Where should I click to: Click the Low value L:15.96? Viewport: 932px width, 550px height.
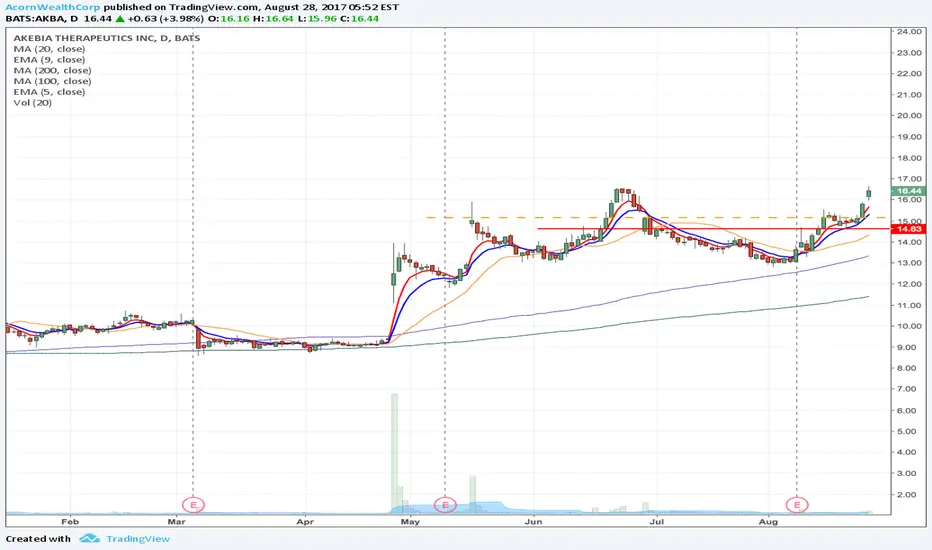[x=317, y=18]
